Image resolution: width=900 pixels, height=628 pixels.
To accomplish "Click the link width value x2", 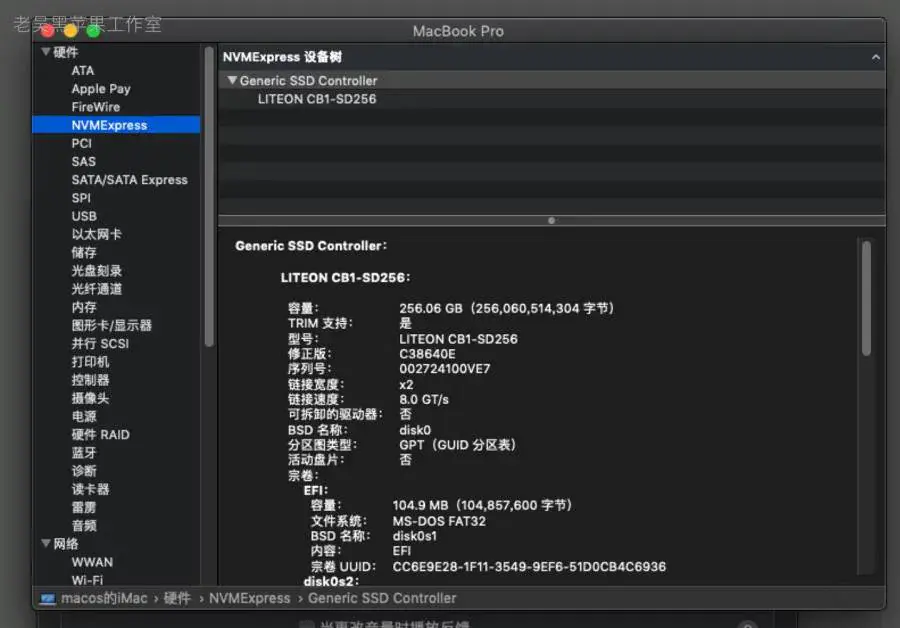I will click(406, 384).
